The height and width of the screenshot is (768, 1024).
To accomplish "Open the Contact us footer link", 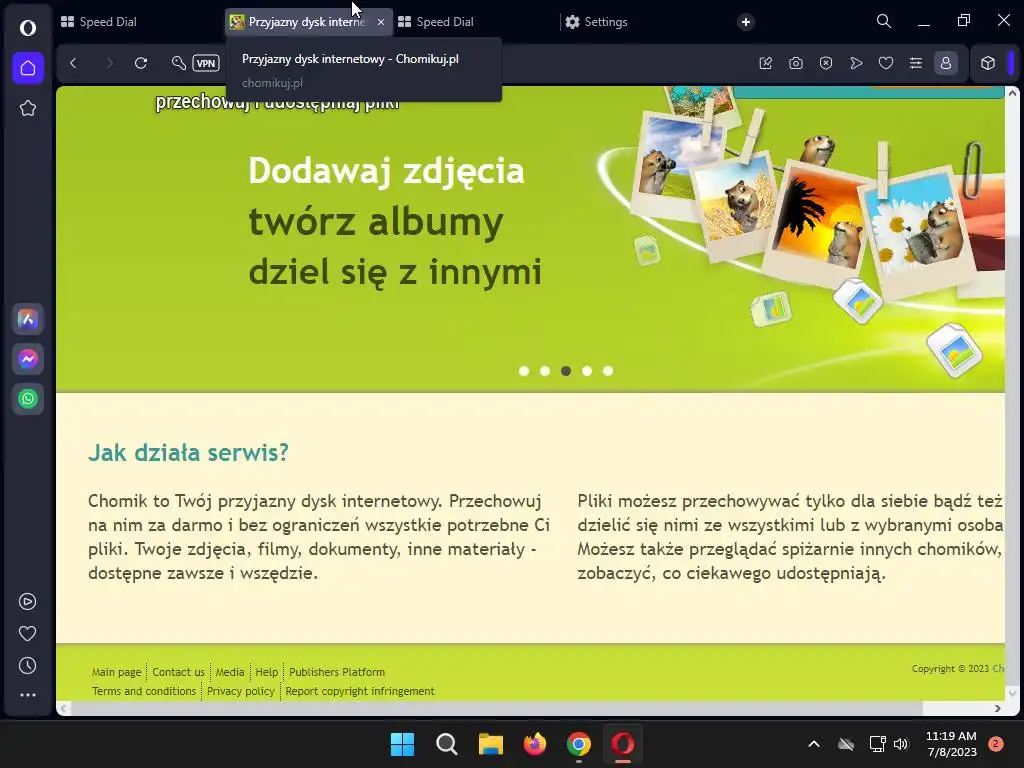I will 178,672.
